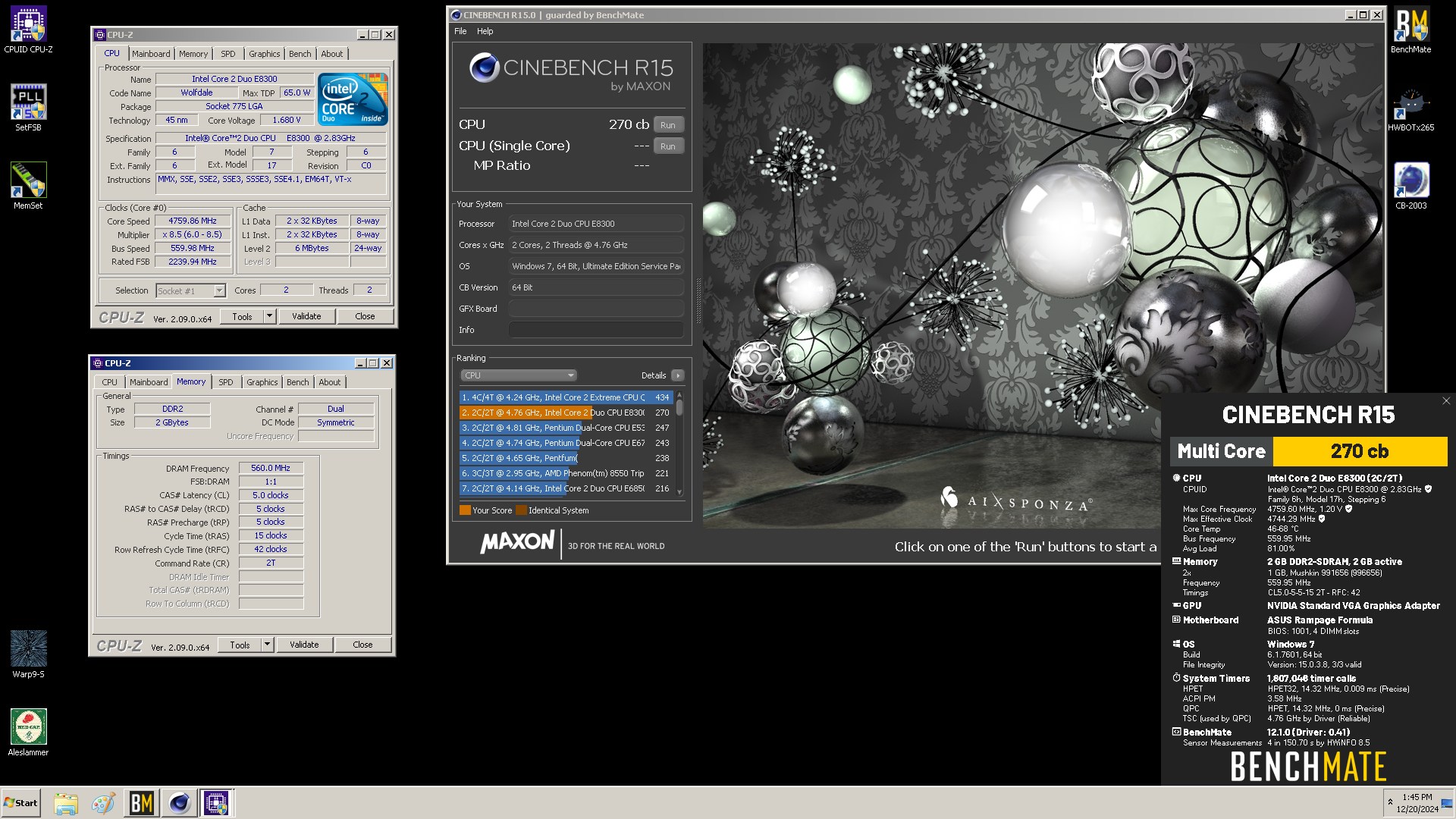Click the Intel Core 2 Duo logo
Screen dimensions: 1456x819
pyautogui.click(x=353, y=99)
